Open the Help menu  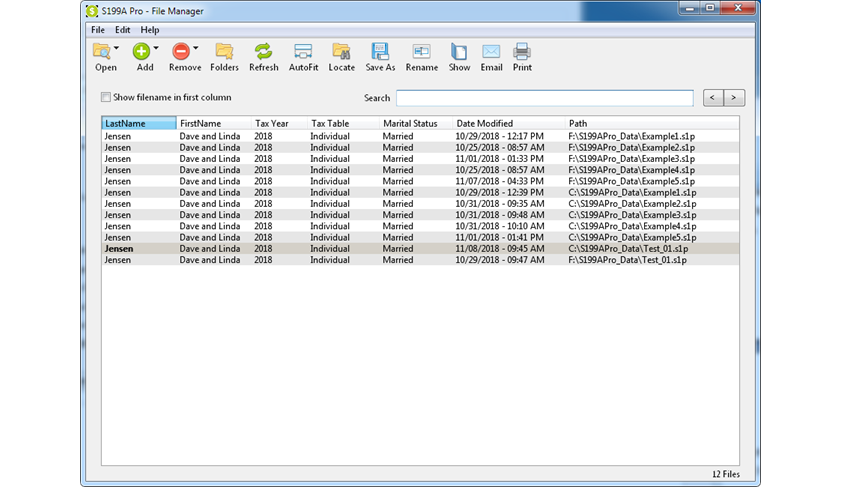150,30
